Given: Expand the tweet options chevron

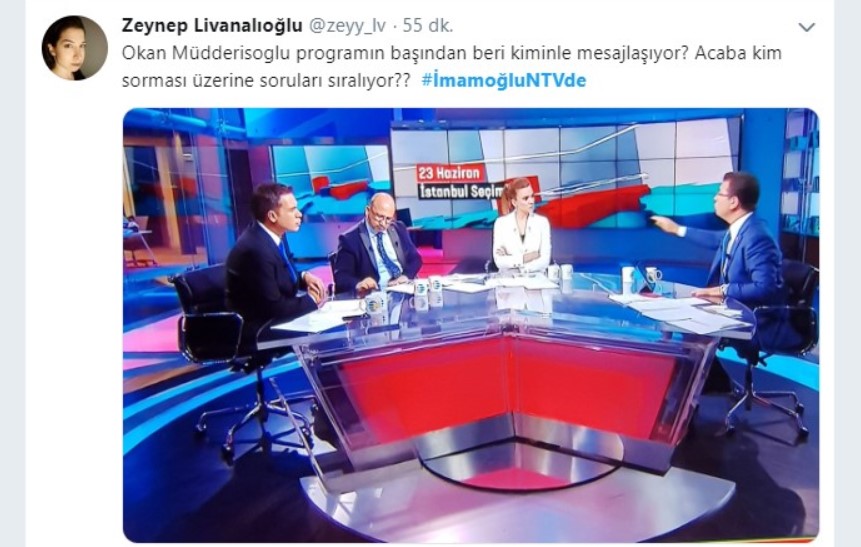Looking at the screenshot, I should coord(806,27).
